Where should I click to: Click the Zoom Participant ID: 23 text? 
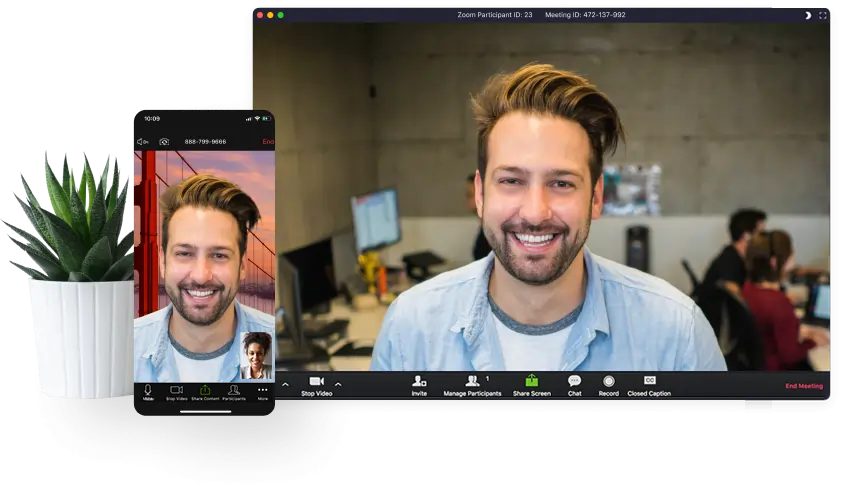pos(495,15)
